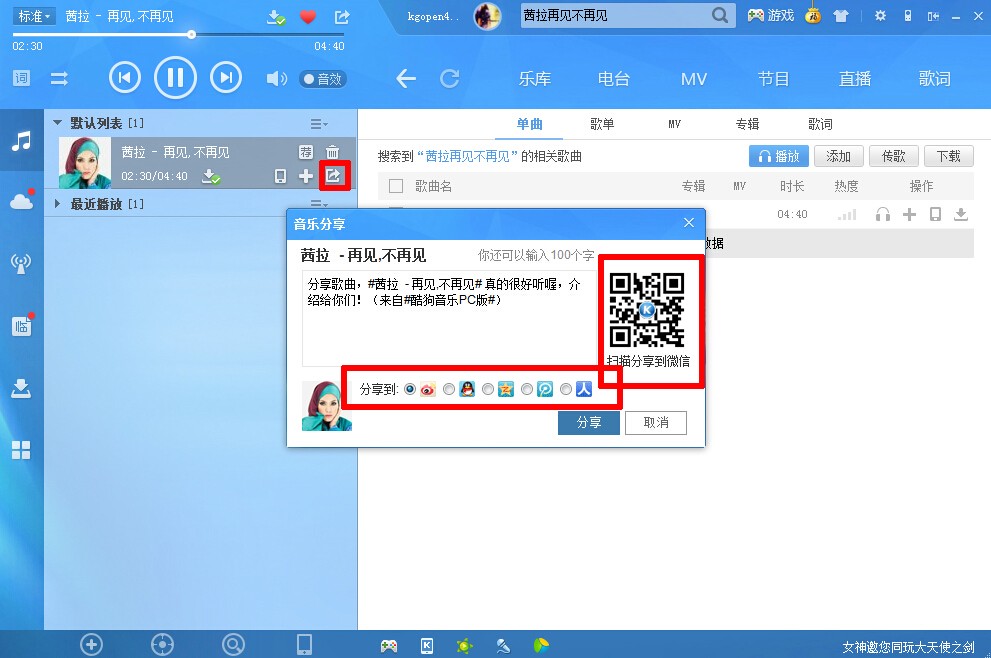The height and width of the screenshot is (658, 991).
Task: Select the Sina Weibo share radio button
Action: pyautogui.click(x=410, y=389)
